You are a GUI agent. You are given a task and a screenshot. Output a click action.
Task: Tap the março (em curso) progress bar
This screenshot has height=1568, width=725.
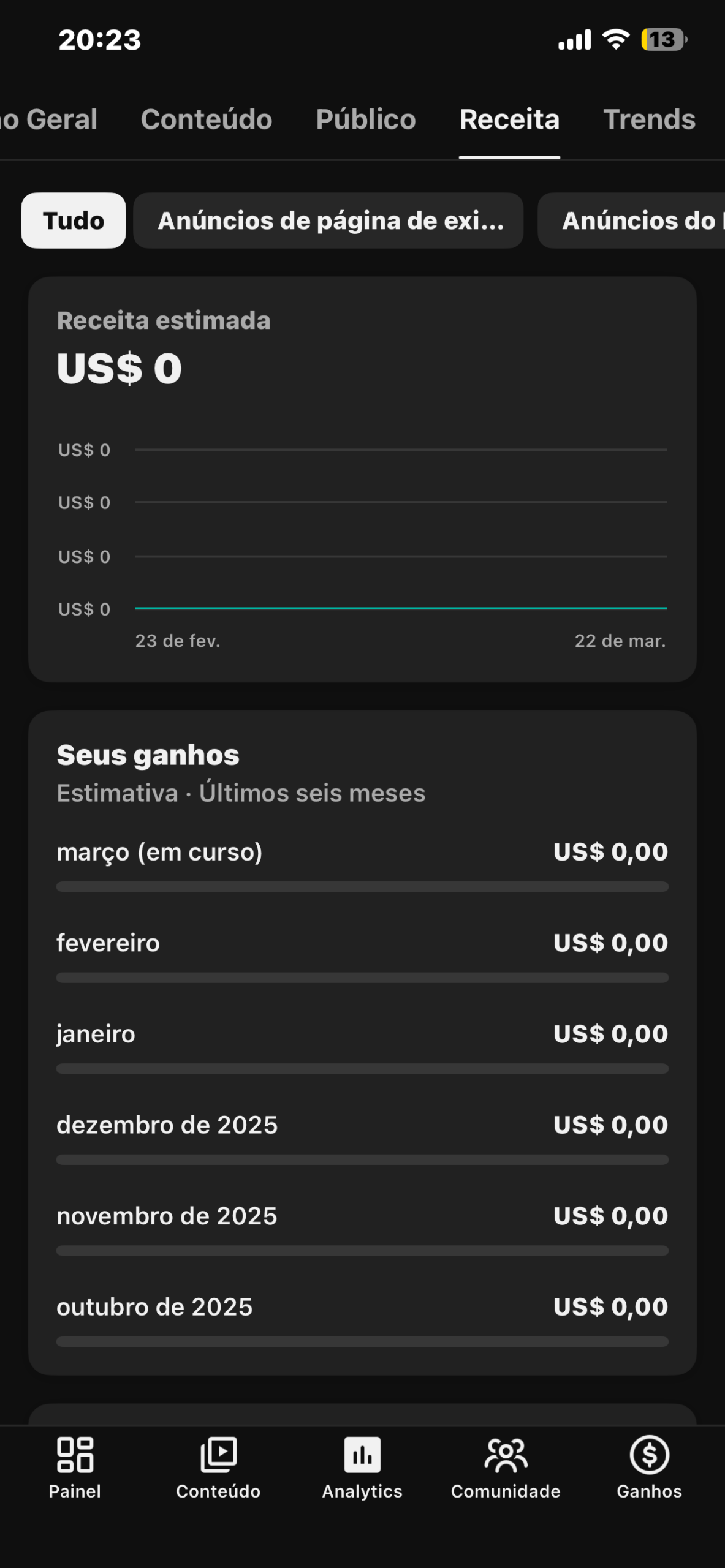(x=362, y=887)
